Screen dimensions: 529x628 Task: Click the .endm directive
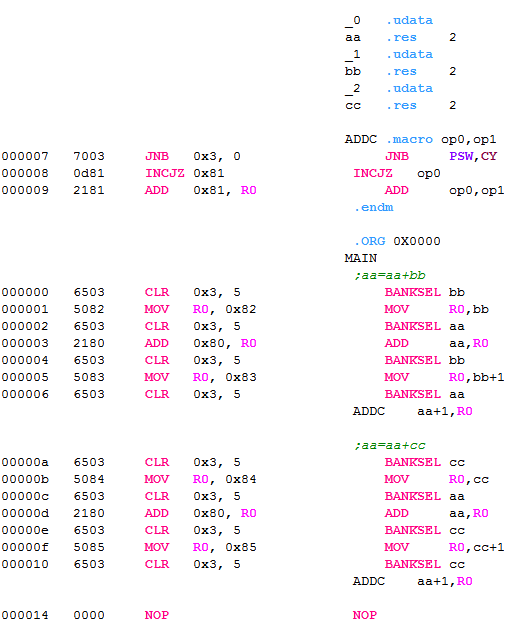[374, 207]
